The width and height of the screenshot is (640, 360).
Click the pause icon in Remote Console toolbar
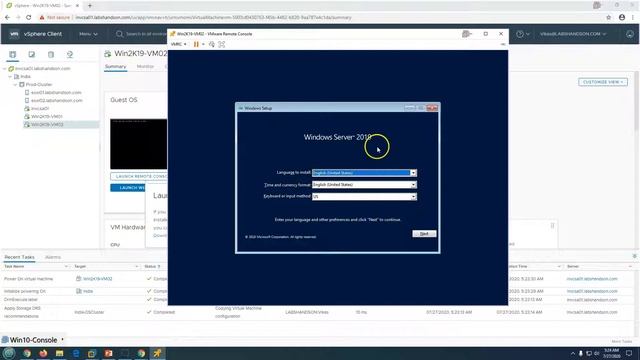(196, 44)
